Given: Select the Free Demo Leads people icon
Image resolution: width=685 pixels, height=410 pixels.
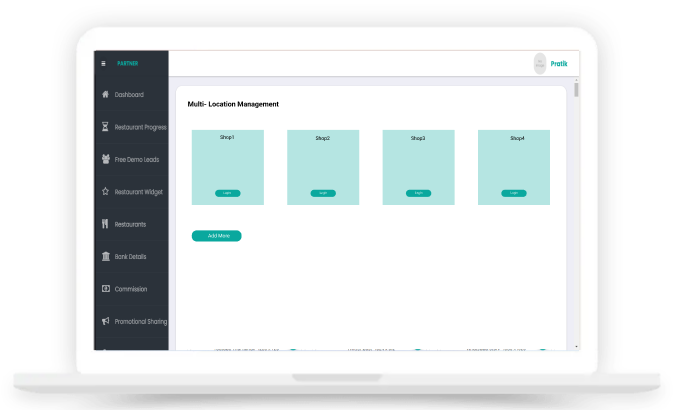Looking at the screenshot, I should [x=105, y=159].
